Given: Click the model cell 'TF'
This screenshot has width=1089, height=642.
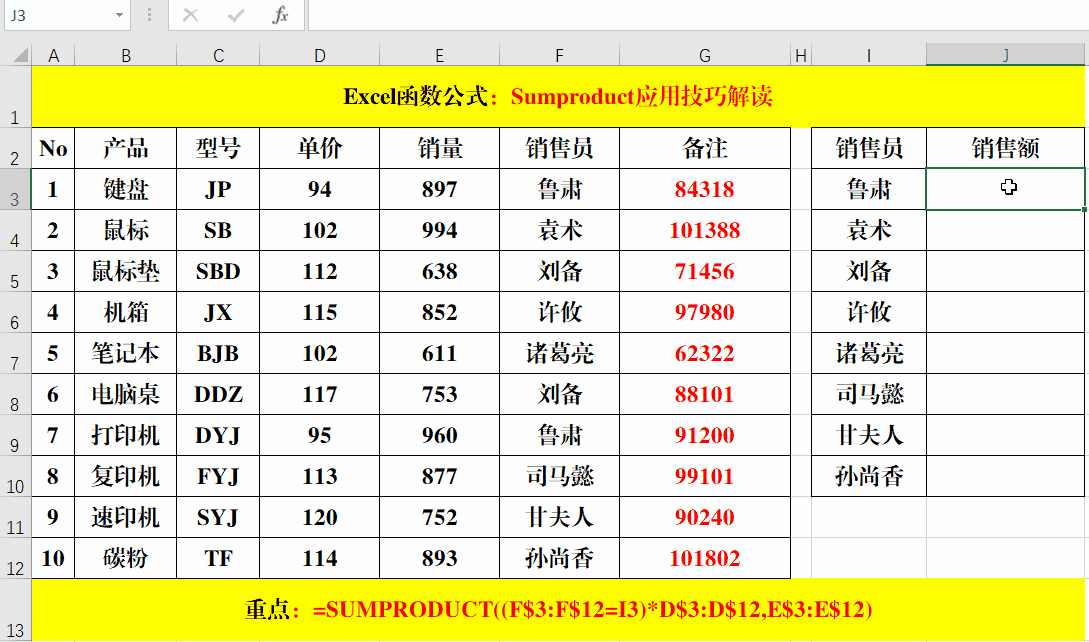Looking at the screenshot, I should coord(218,558).
